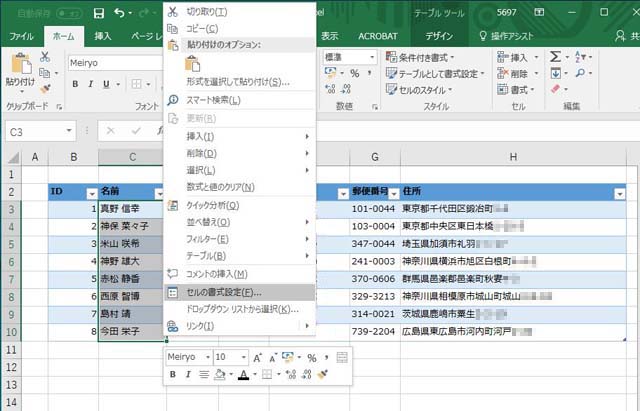Click the font color A in mini toolbar
Image resolution: width=640 pixels, height=411 pixels.
tap(243, 375)
